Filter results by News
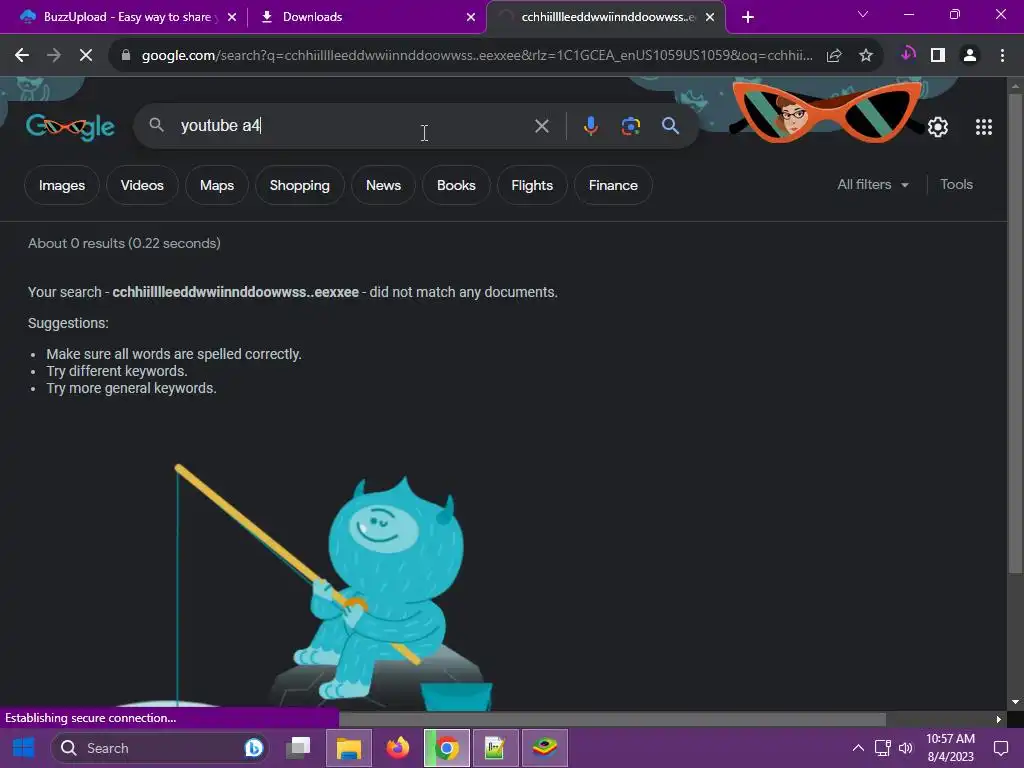This screenshot has height=768, width=1024. click(x=383, y=185)
